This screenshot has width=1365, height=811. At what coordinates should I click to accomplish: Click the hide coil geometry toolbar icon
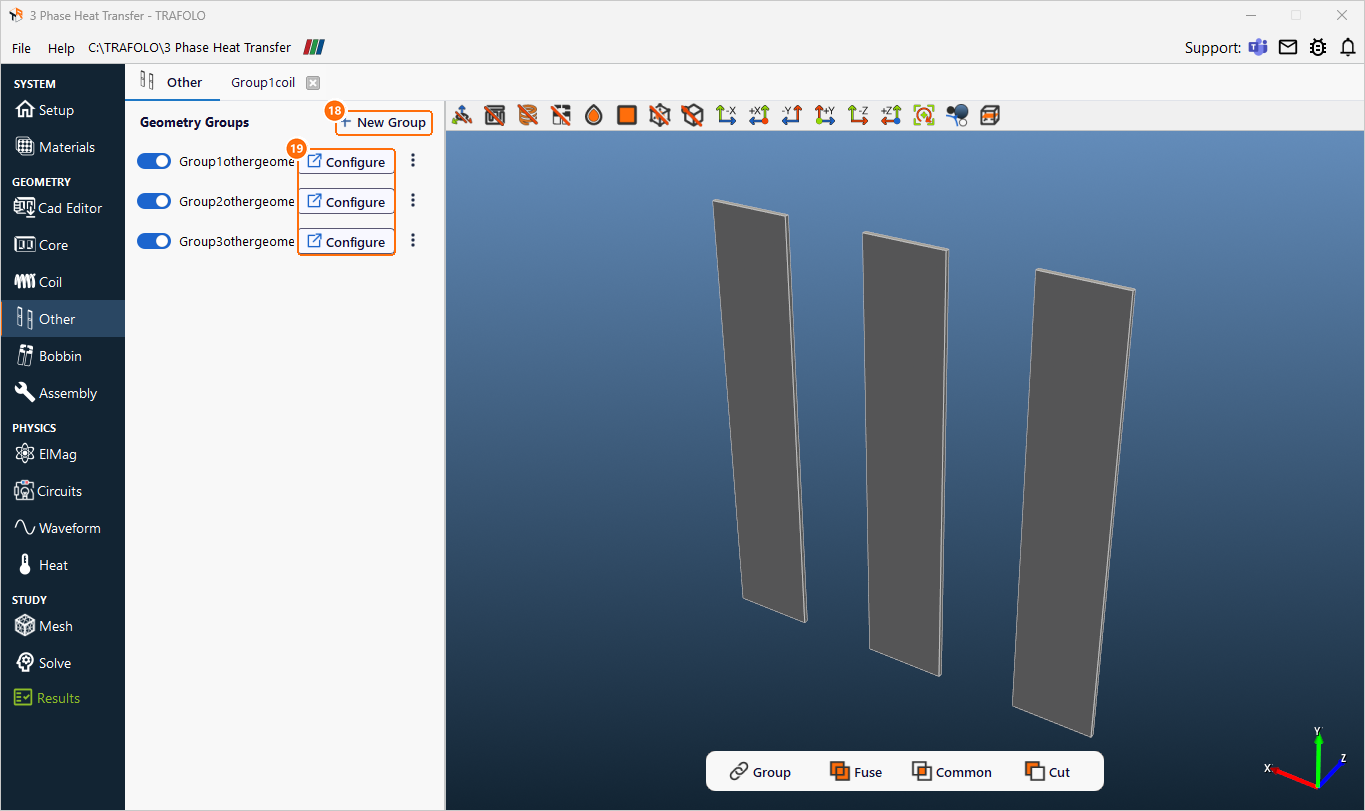528,115
